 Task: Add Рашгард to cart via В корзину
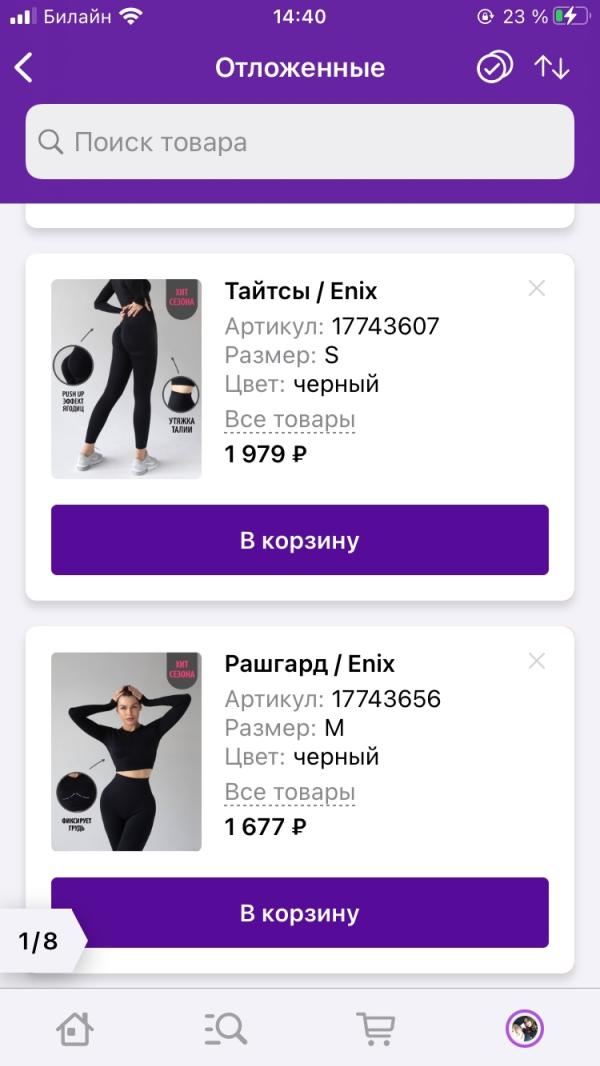[300, 912]
